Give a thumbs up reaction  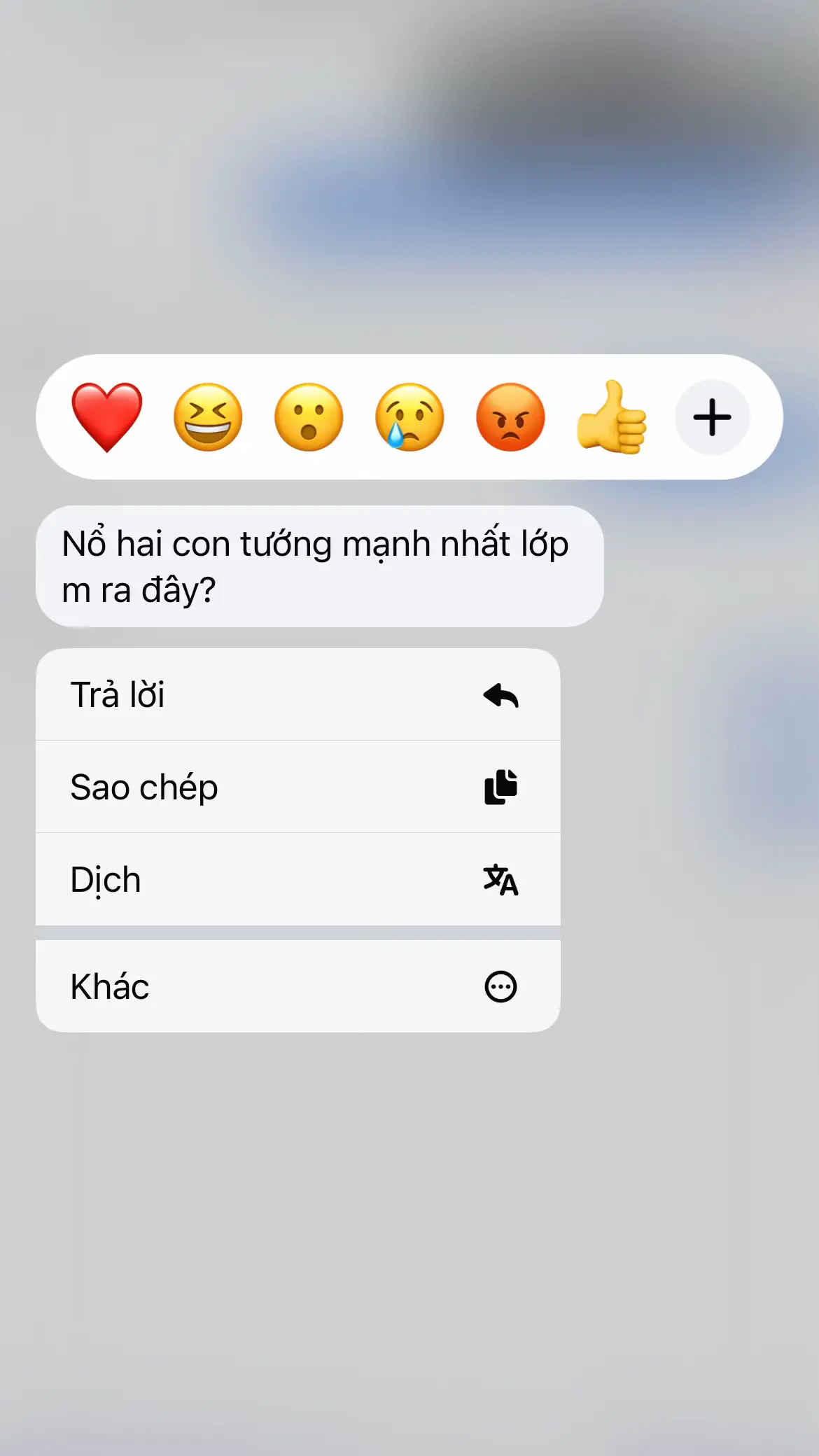pyautogui.click(x=611, y=417)
